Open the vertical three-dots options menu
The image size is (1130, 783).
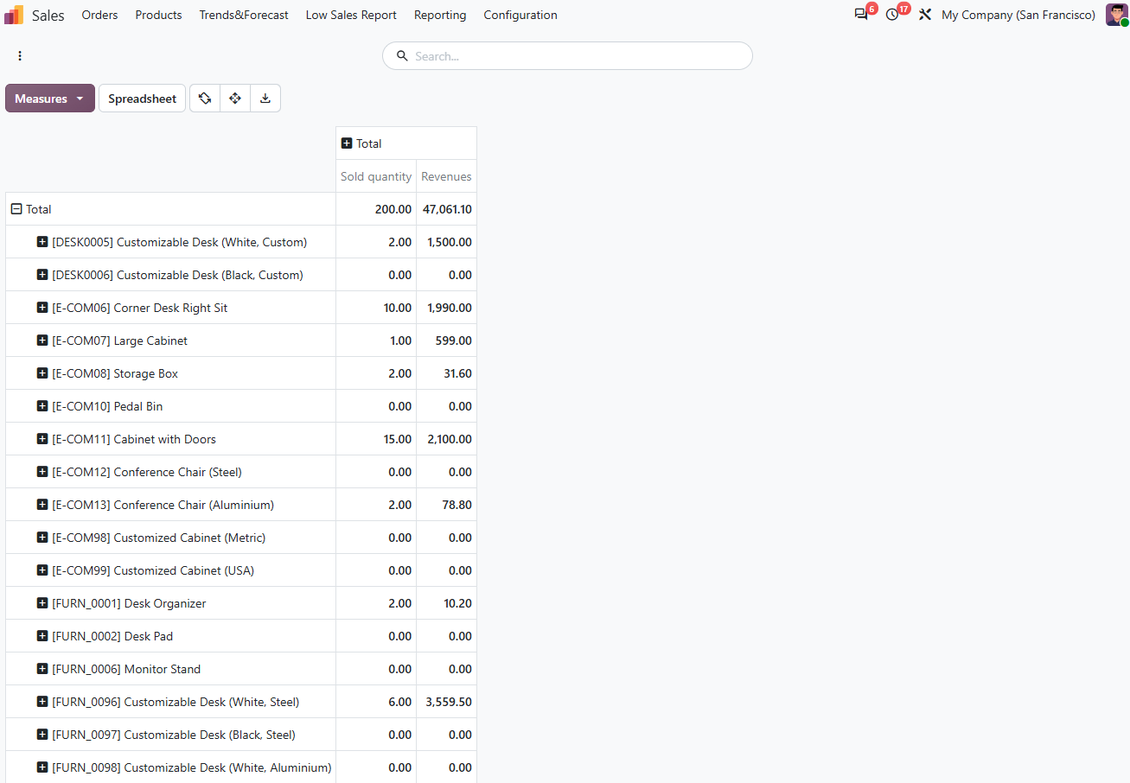19,56
